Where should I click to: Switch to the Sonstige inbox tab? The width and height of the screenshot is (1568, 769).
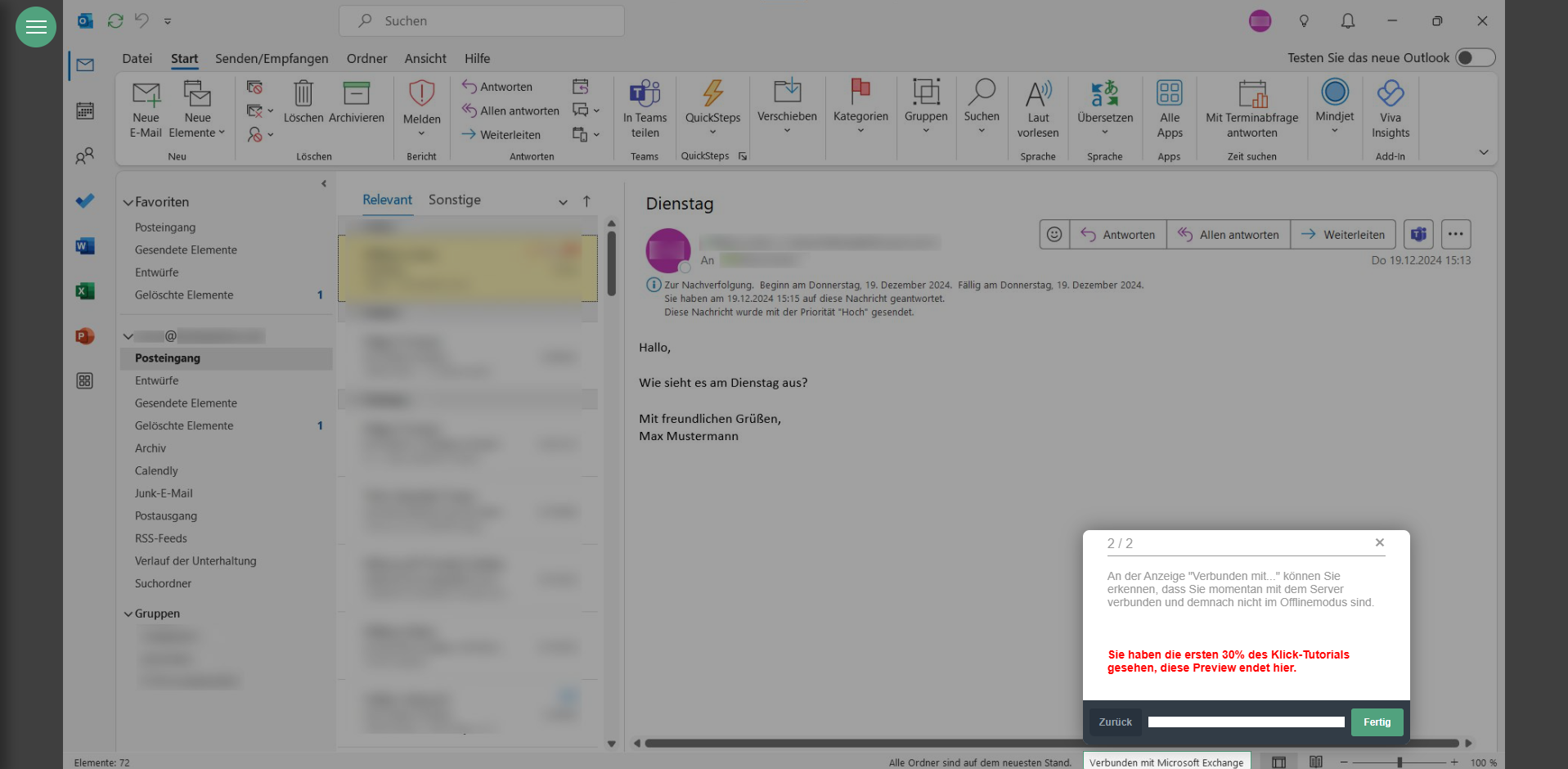(x=454, y=200)
